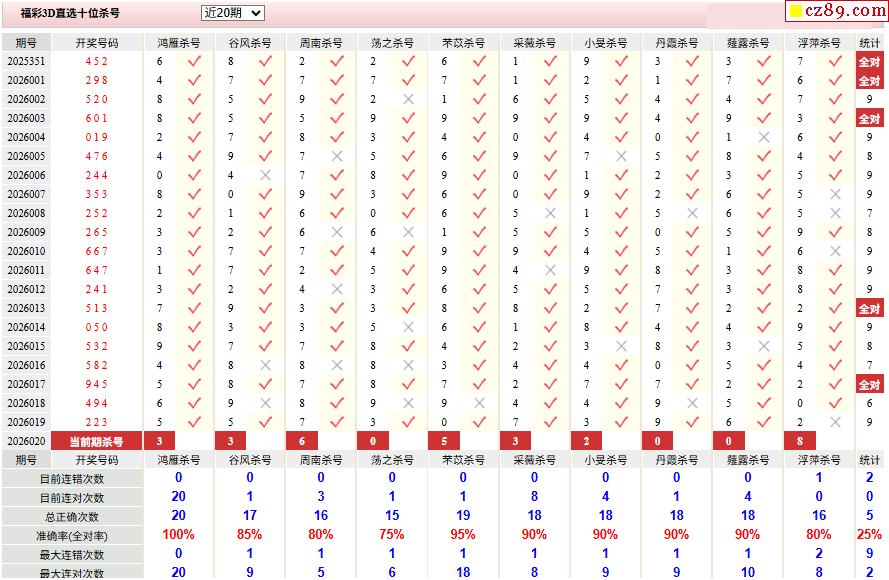Screen dimensions: 889x580
Task: Click winning number 667
Action: point(96,251)
